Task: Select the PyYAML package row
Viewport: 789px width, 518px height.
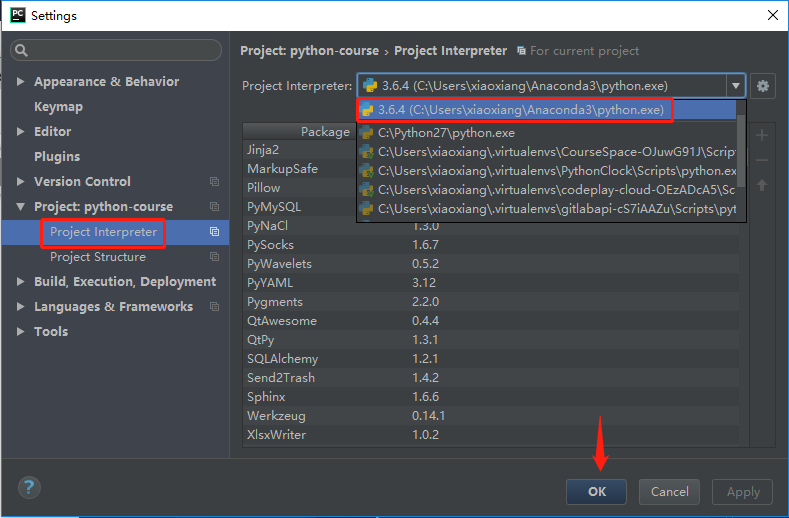Action: 491,283
